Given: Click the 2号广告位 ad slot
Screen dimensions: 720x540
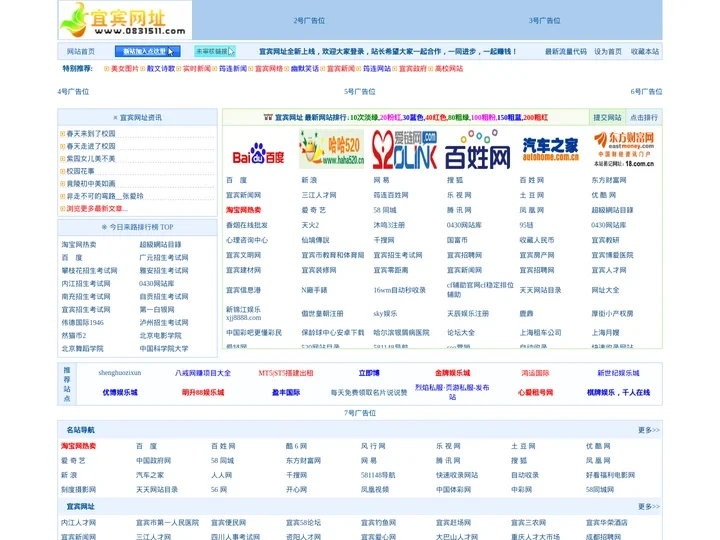Looking at the screenshot, I should click(x=309, y=21).
